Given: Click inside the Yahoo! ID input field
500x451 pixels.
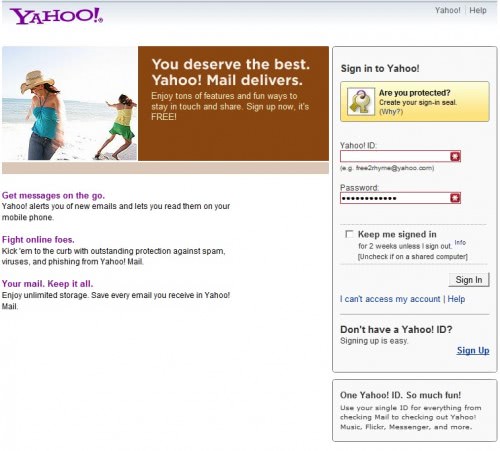Looking at the screenshot, I should click(x=395, y=156).
